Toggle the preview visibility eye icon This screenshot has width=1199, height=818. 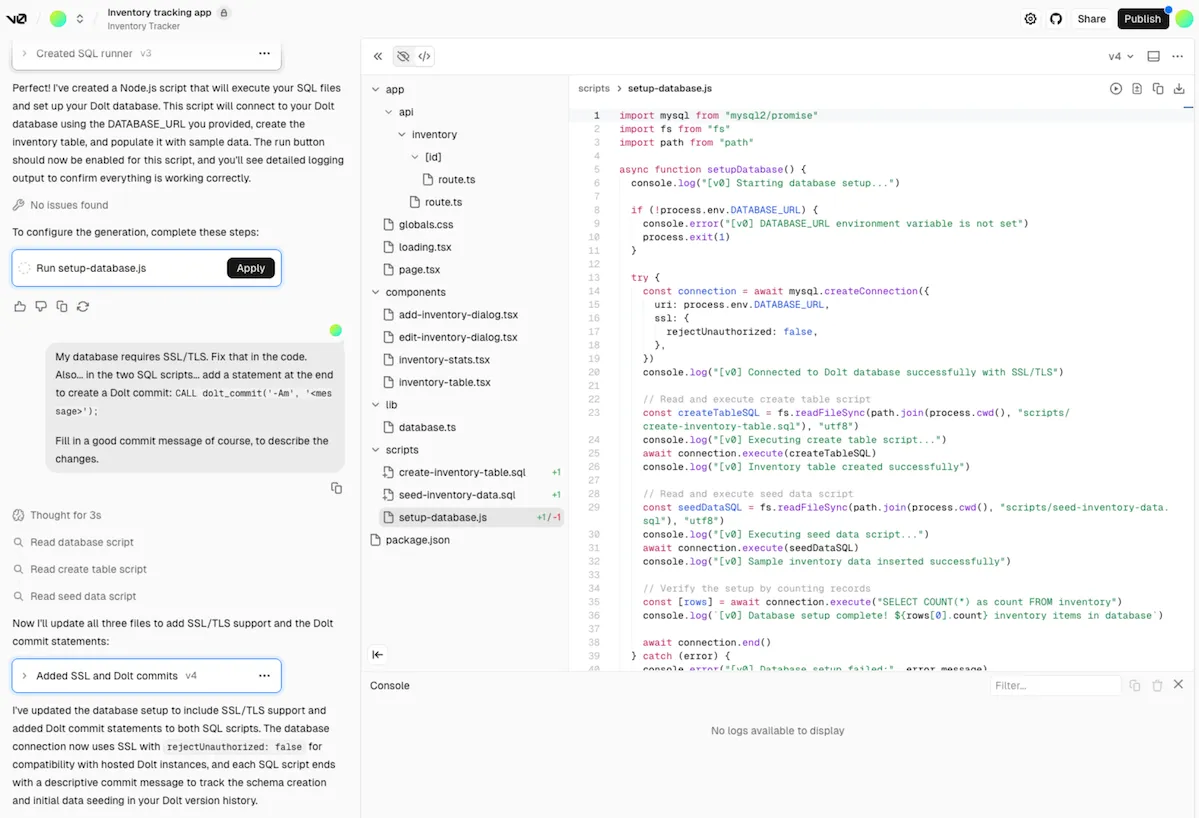[403, 56]
